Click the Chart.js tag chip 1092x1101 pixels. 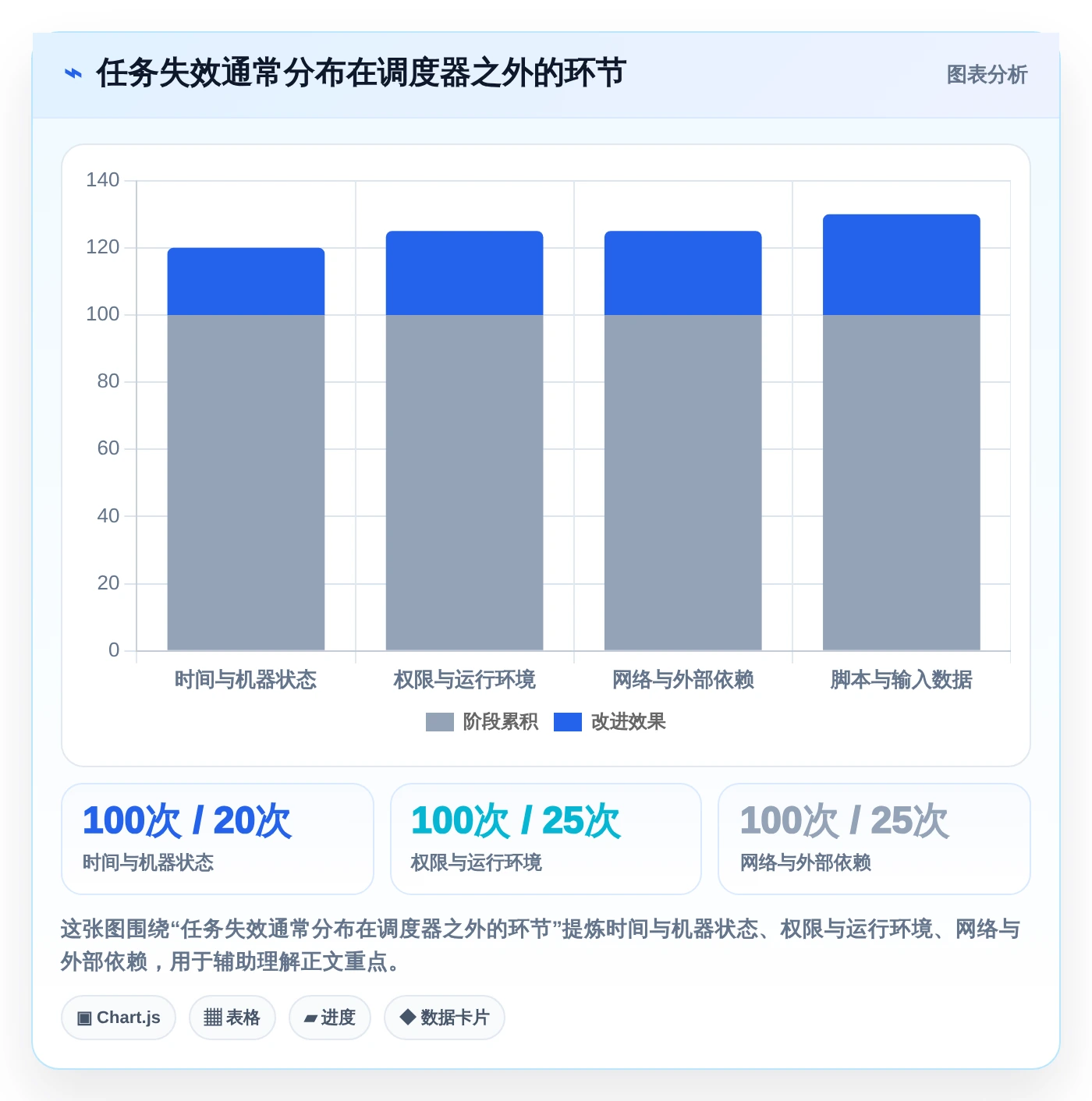click(119, 1018)
